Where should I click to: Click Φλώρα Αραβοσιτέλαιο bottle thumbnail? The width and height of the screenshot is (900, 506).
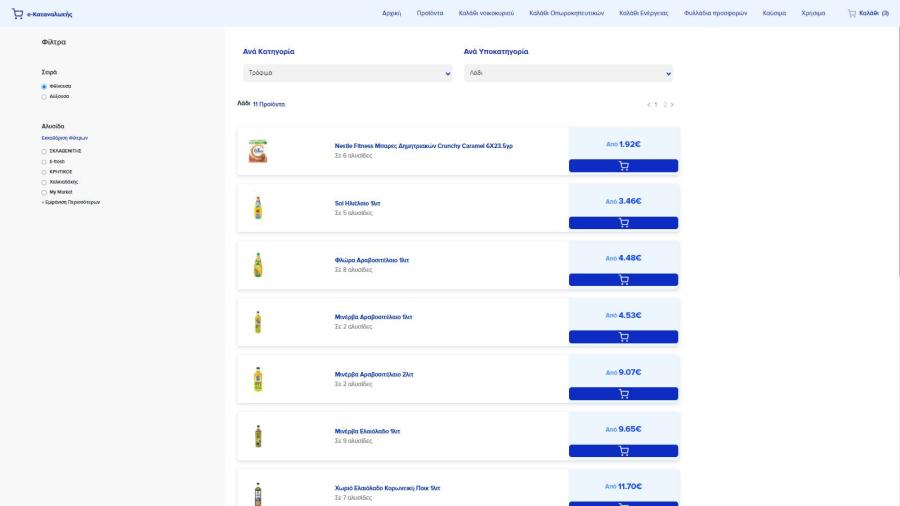tap(258, 265)
